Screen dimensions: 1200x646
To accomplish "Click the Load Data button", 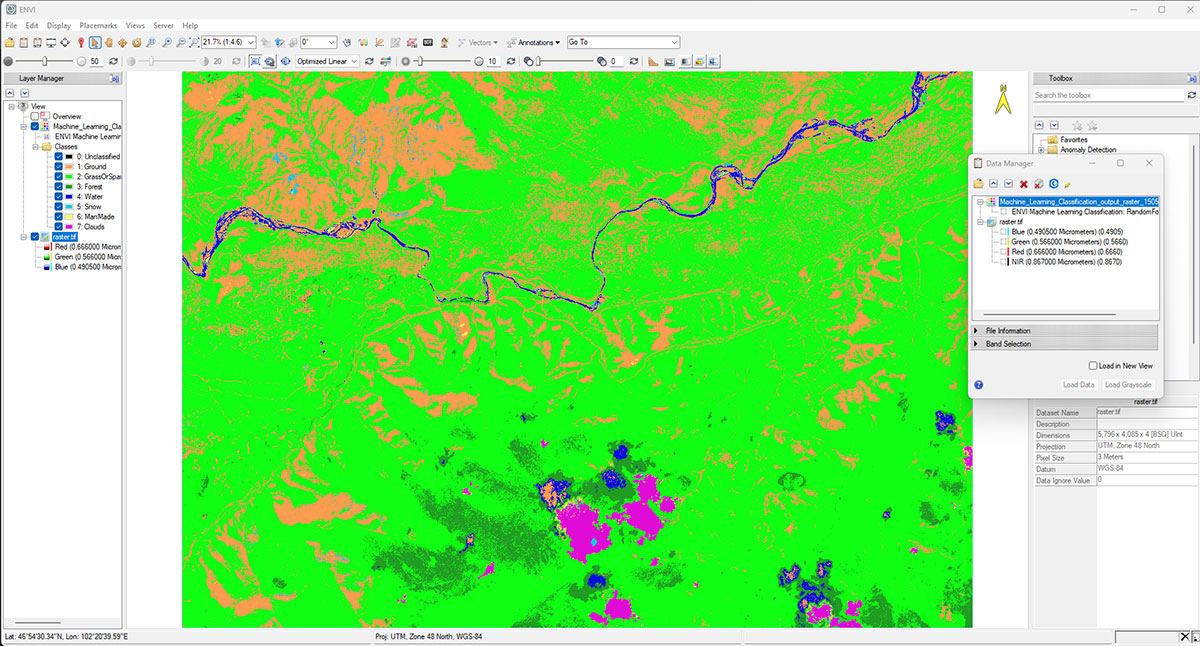I will click(x=1079, y=385).
